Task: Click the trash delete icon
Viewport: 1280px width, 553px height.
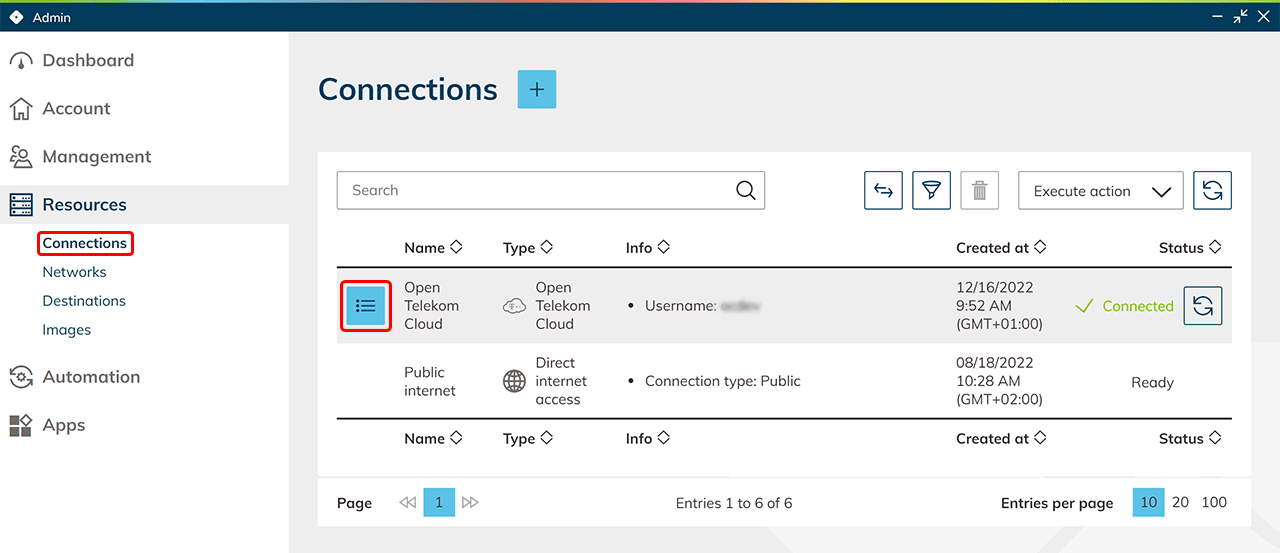Action: coord(979,191)
